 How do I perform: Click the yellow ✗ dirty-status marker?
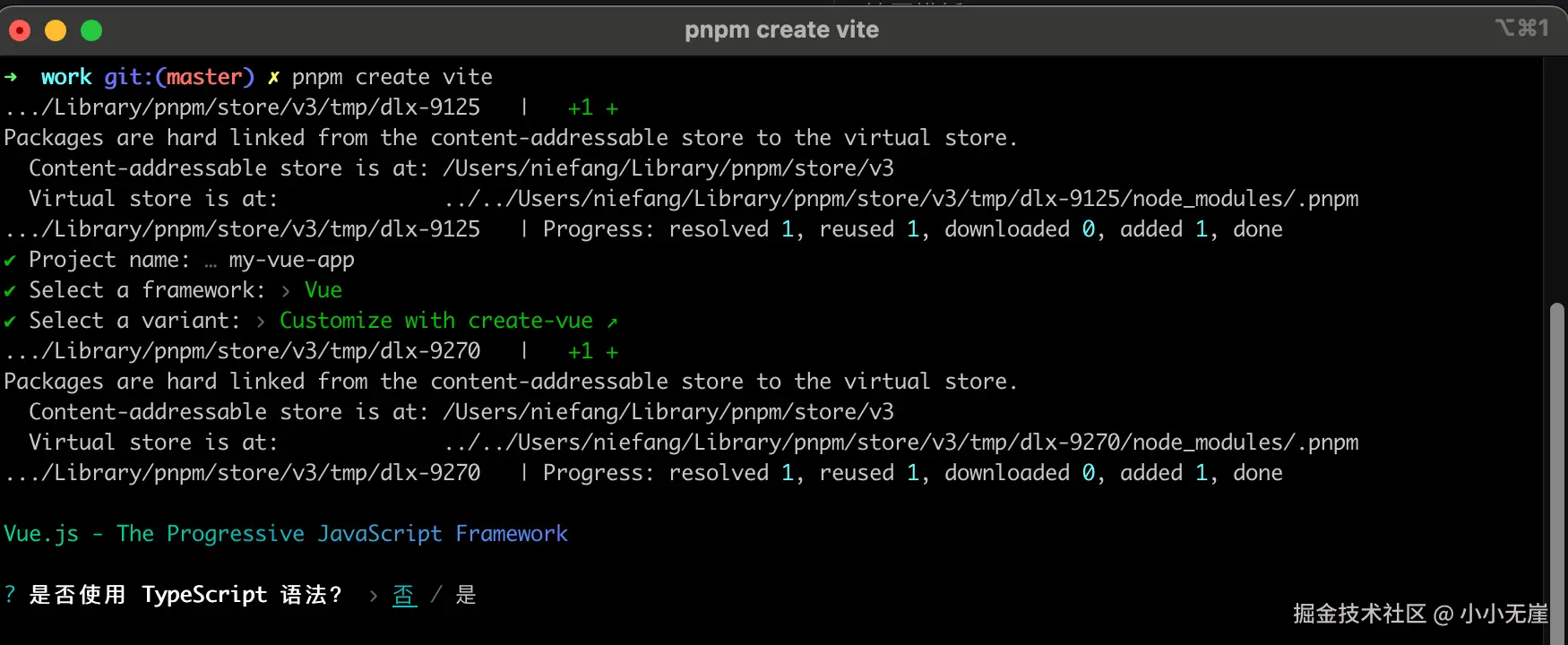(273, 78)
